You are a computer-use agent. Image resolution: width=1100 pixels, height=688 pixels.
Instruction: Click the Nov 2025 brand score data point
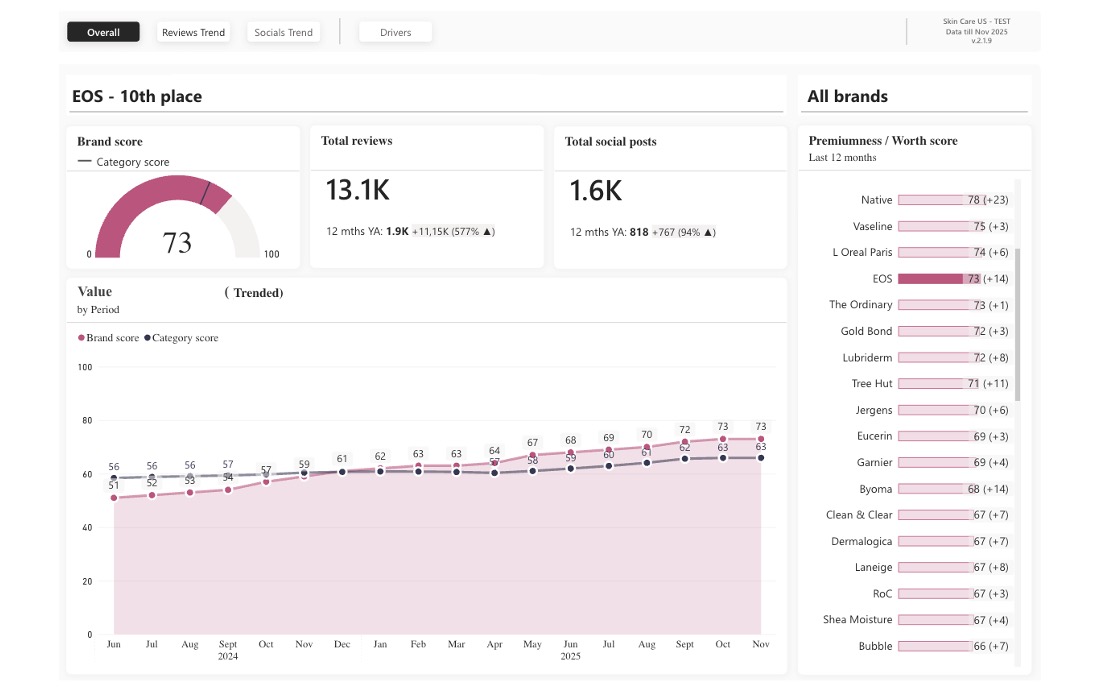(761, 438)
